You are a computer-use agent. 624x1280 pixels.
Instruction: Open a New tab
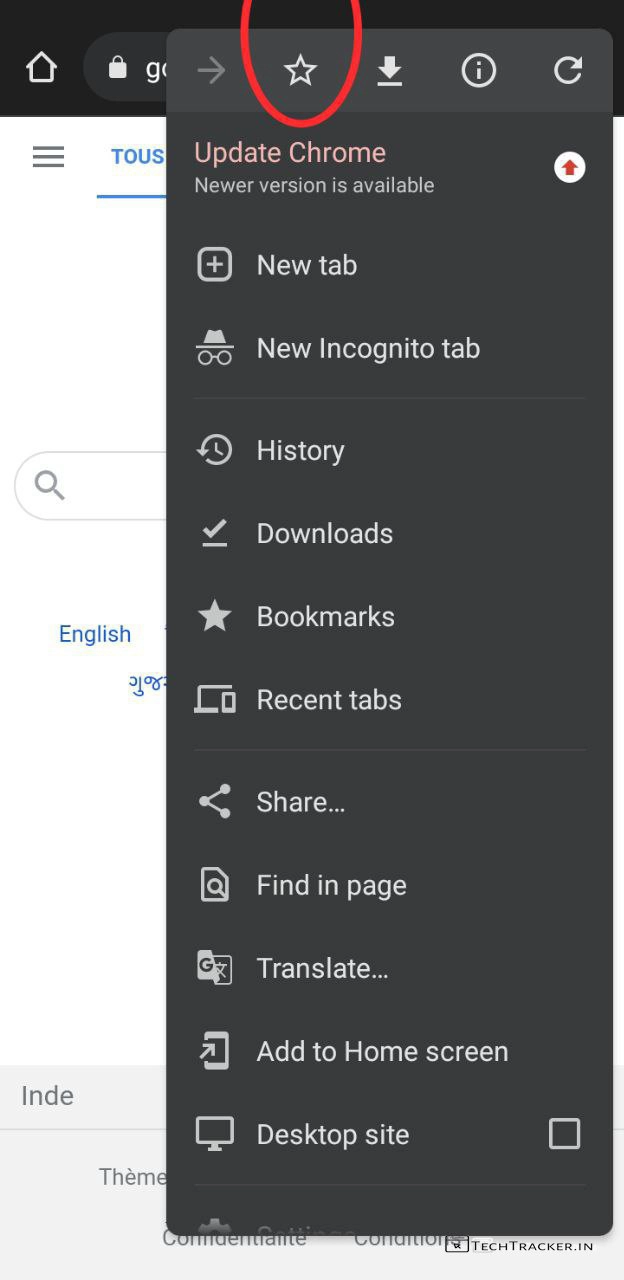[306, 265]
